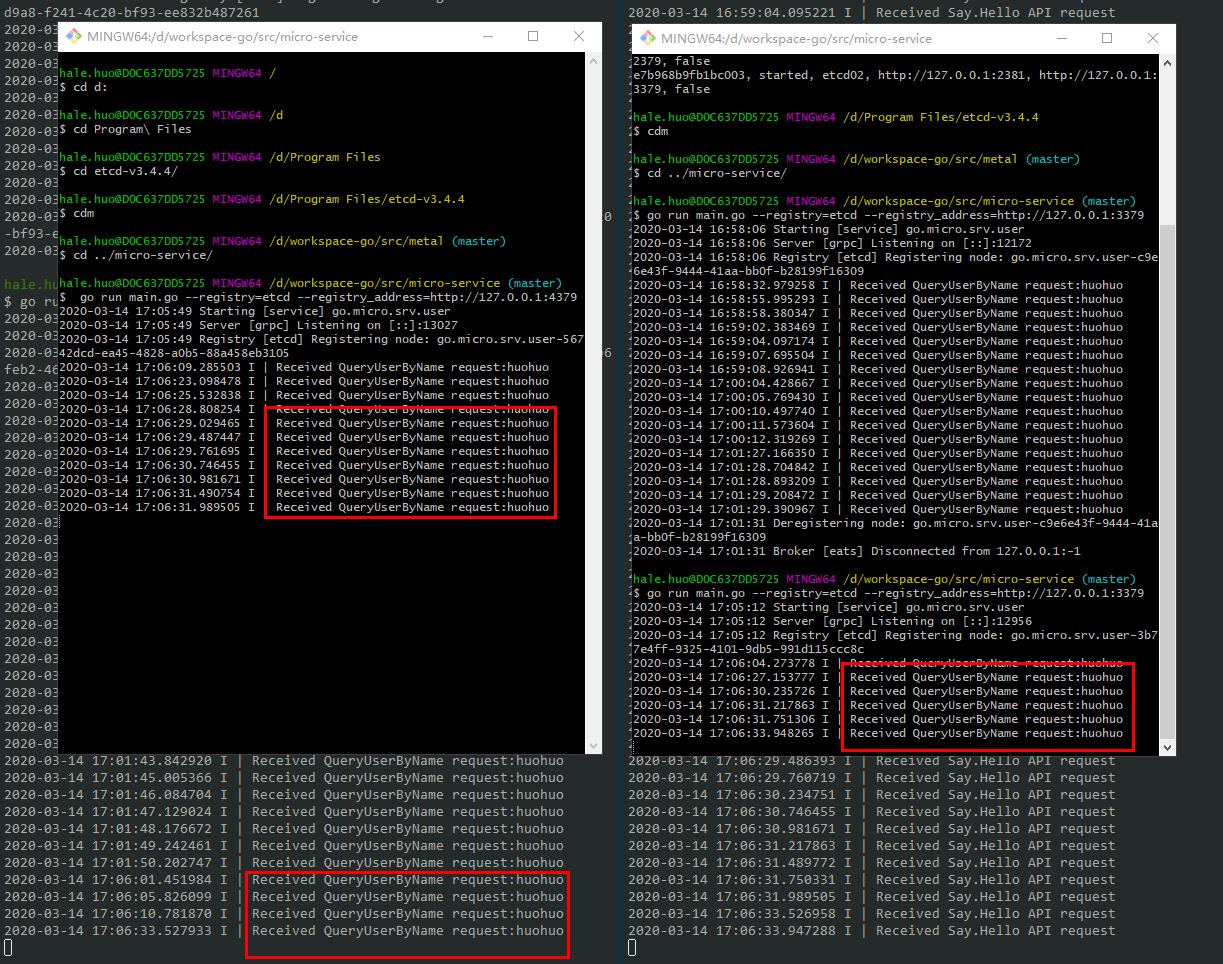Image resolution: width=1223 pixels, height=964 pixels.
Task: Click the '$ cd Program\ Files' command line
Action: pyautogui.click(x=125, y=129)
